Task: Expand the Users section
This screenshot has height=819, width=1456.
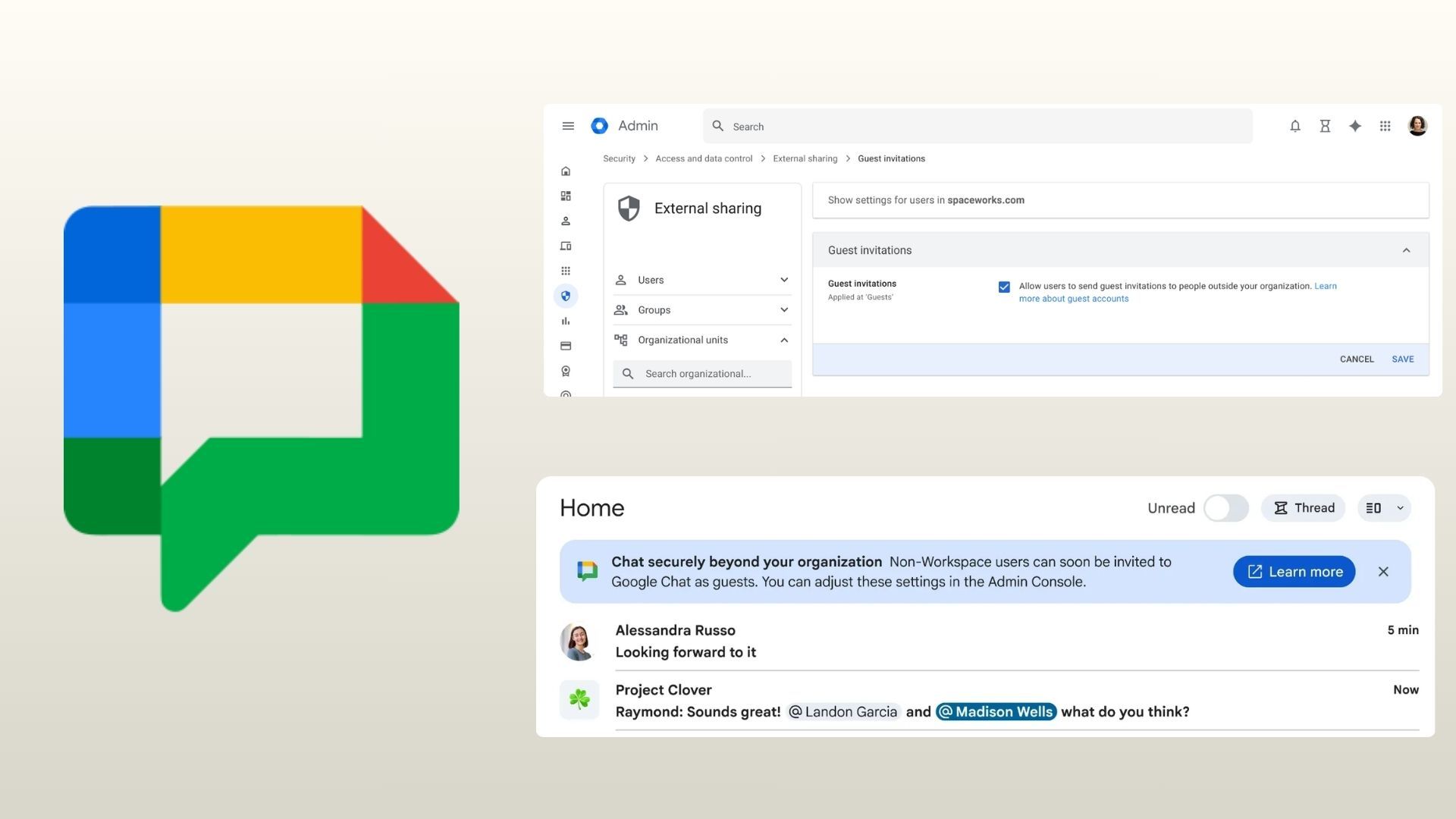Action: click(x=702, y=280)
